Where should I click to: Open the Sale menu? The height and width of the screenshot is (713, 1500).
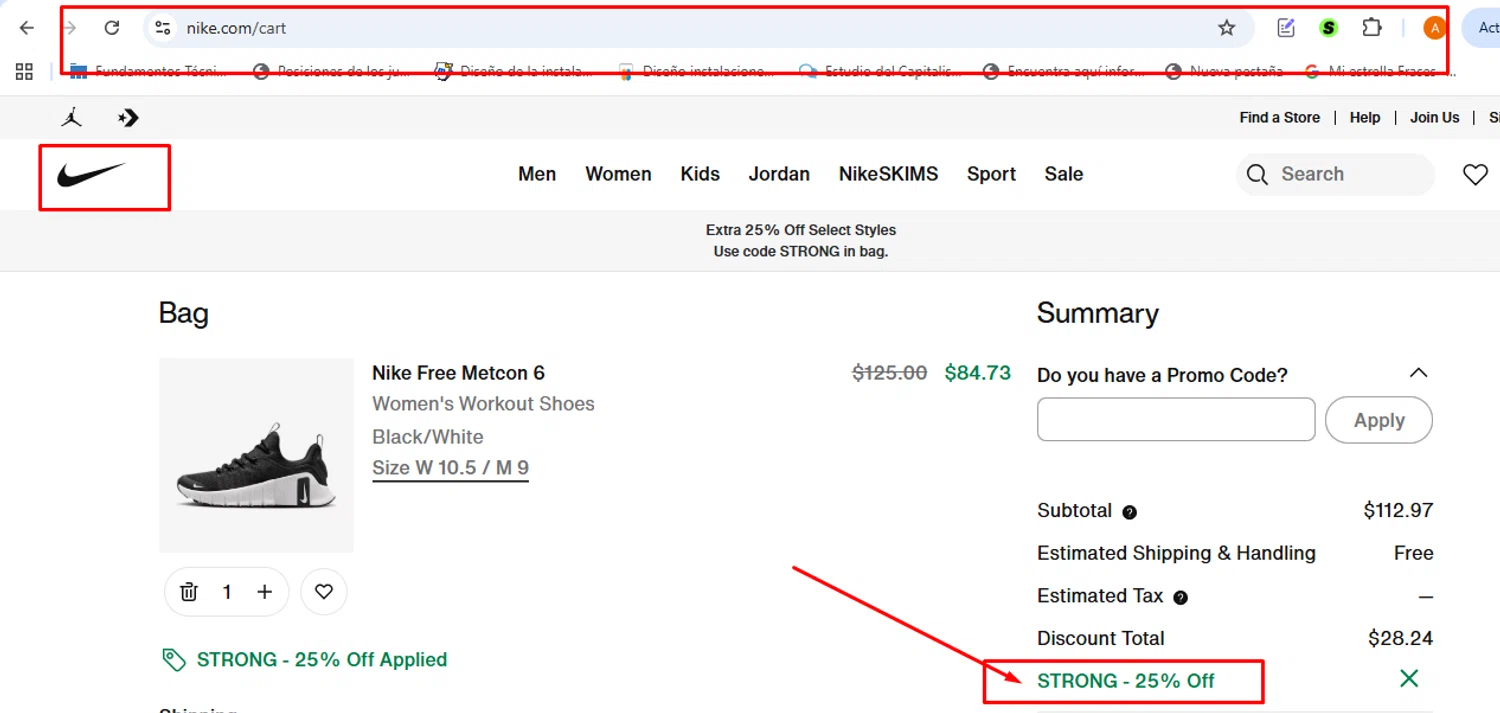point(1063,174)
